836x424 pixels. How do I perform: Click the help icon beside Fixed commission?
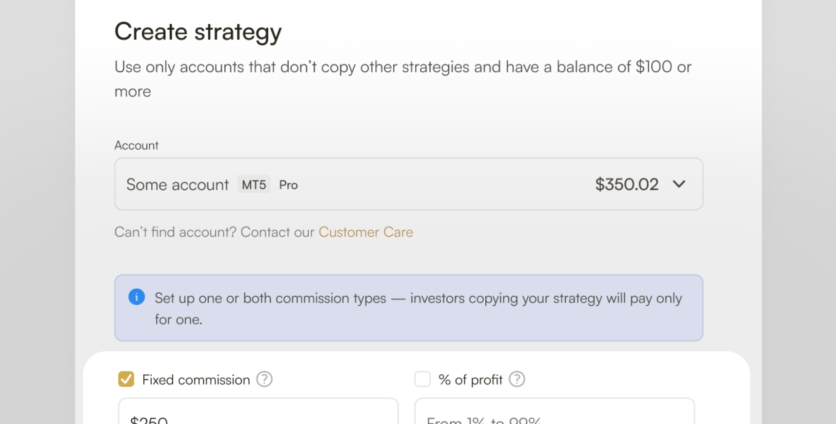pyautogui.click(x=264, y=379)
